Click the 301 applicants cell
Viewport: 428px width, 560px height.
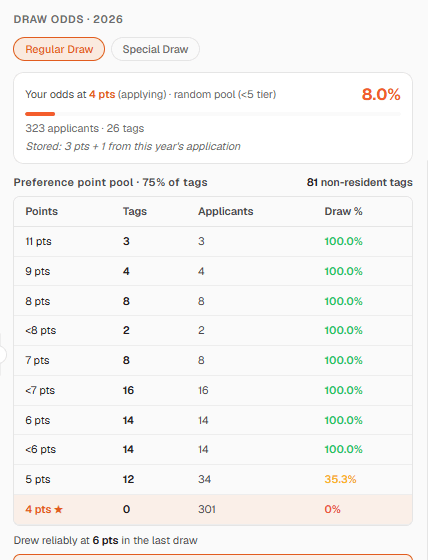(207, 509)
